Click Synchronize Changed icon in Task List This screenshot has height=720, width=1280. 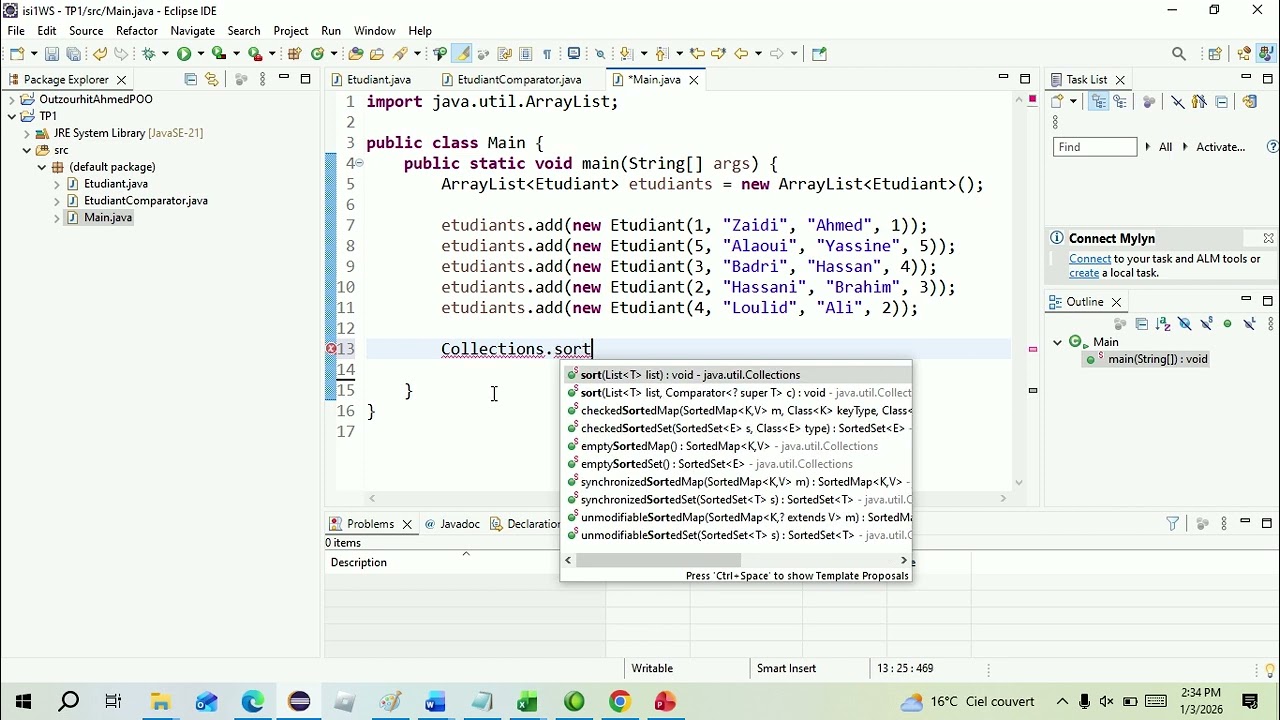coord(1249,101)
